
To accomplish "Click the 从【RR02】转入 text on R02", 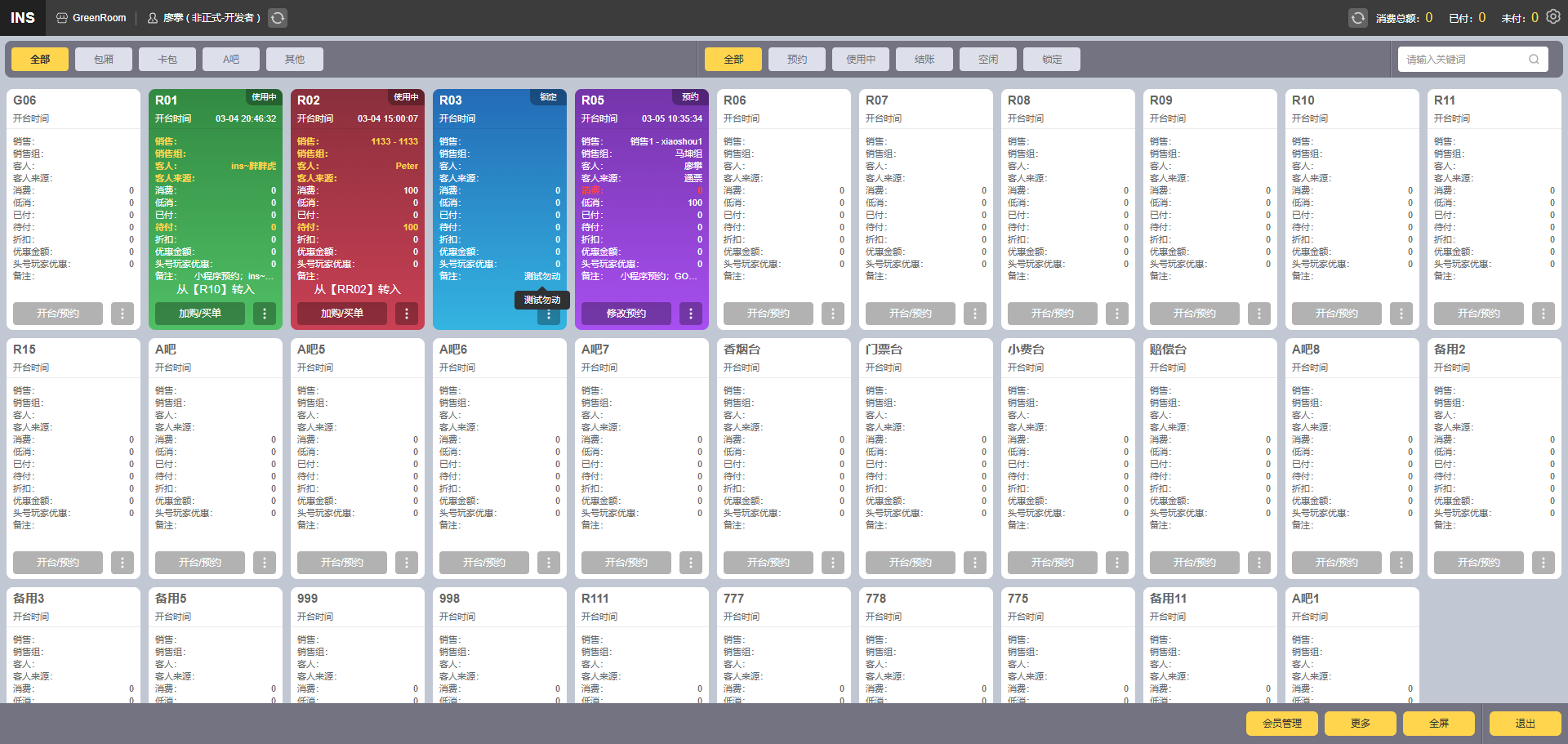I will pyautogui.click(x=358, y=289).
